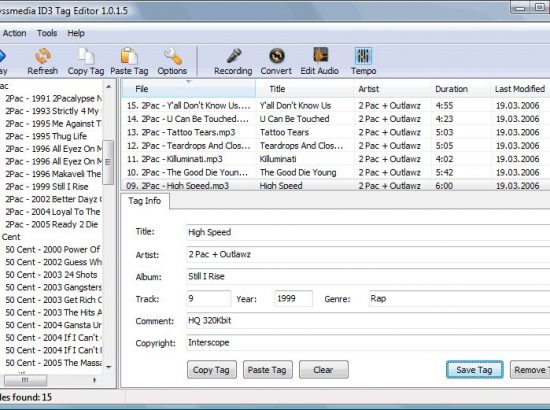This screenshot has height=410, width=550.
Task: Open the Edit Audio tool
Action: (320, 62)
